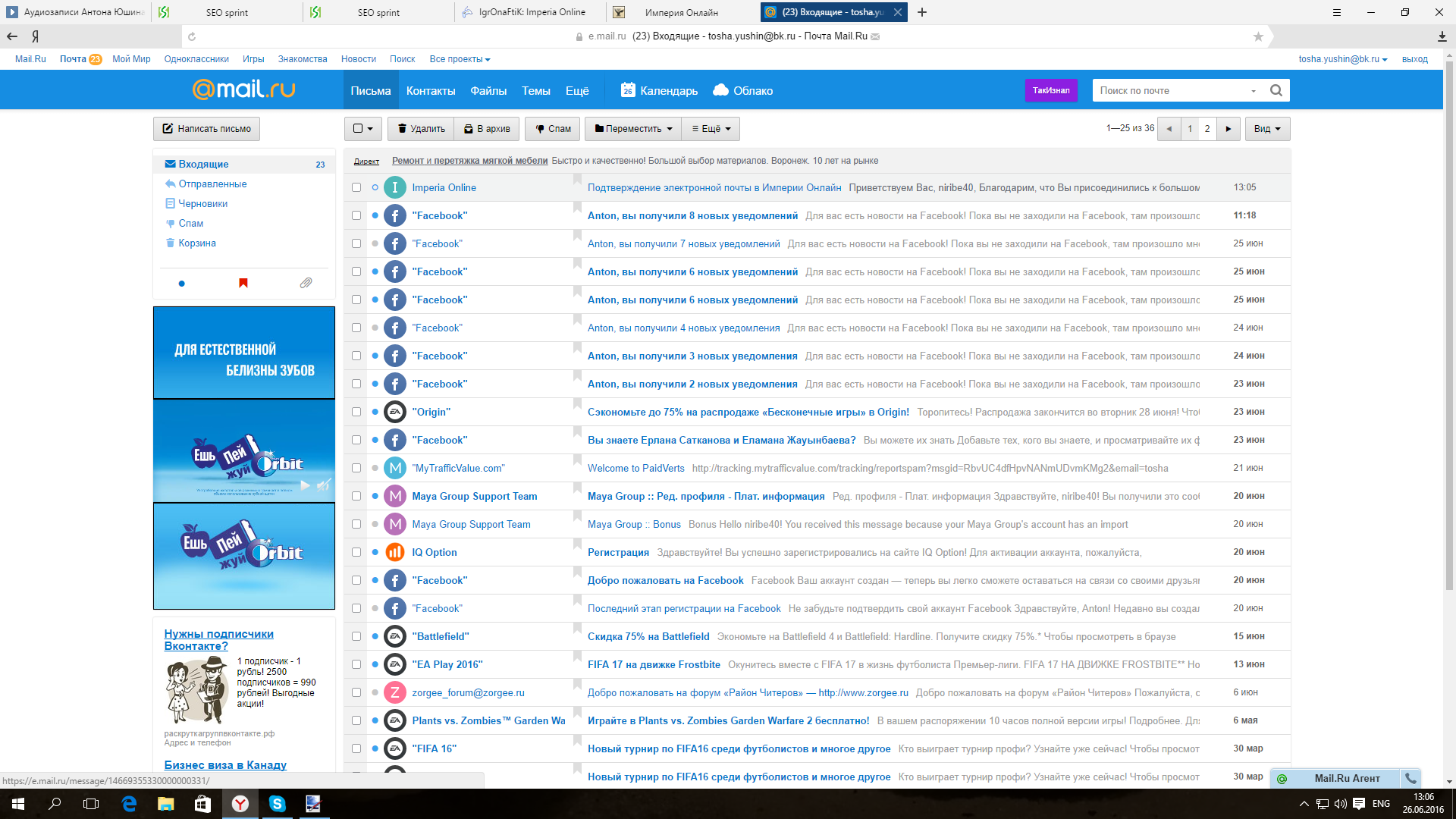Click Orbit ad banner with play button

243,450
